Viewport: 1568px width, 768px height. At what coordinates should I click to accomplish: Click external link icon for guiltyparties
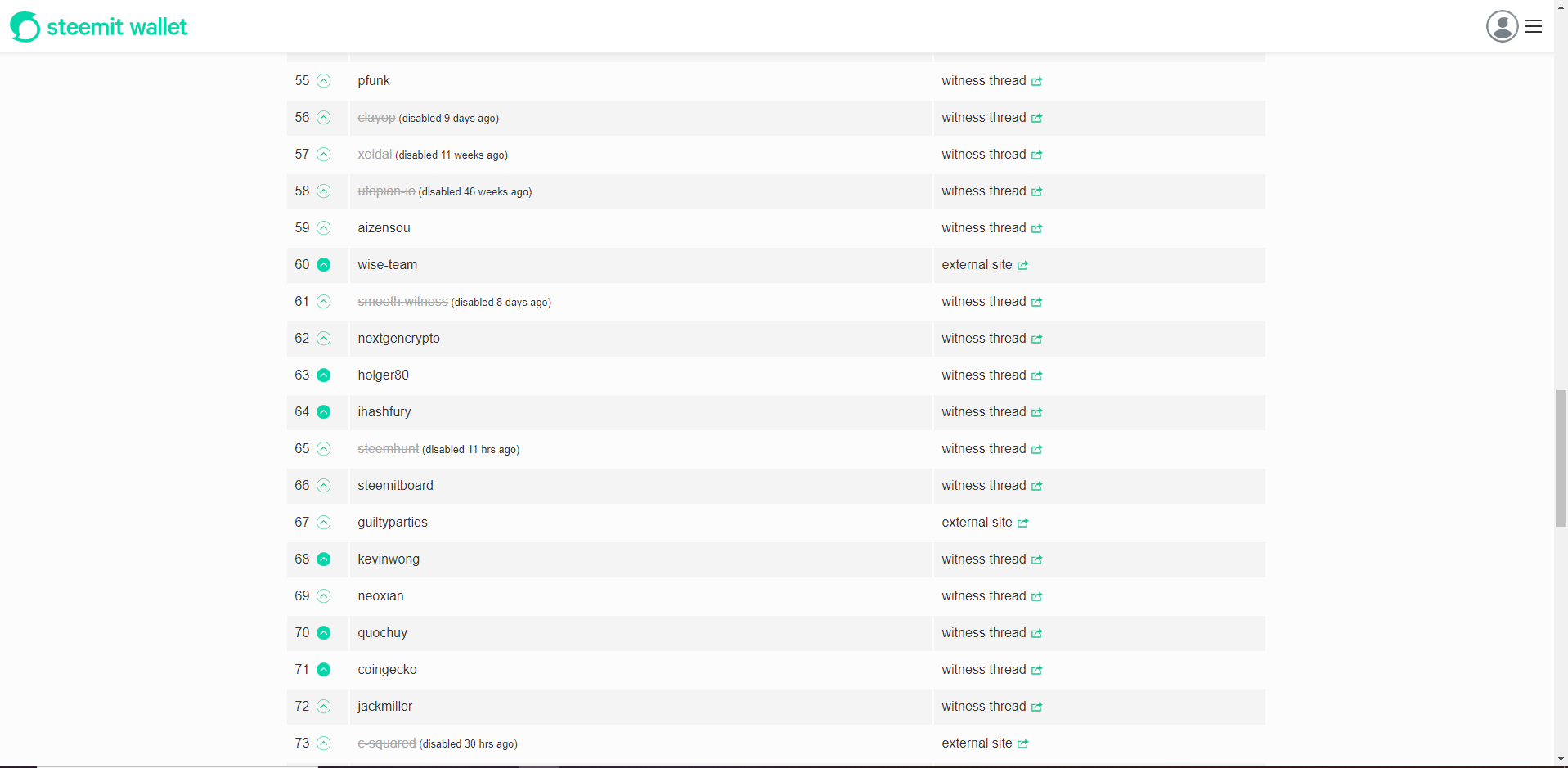[x=1022, y=523]
